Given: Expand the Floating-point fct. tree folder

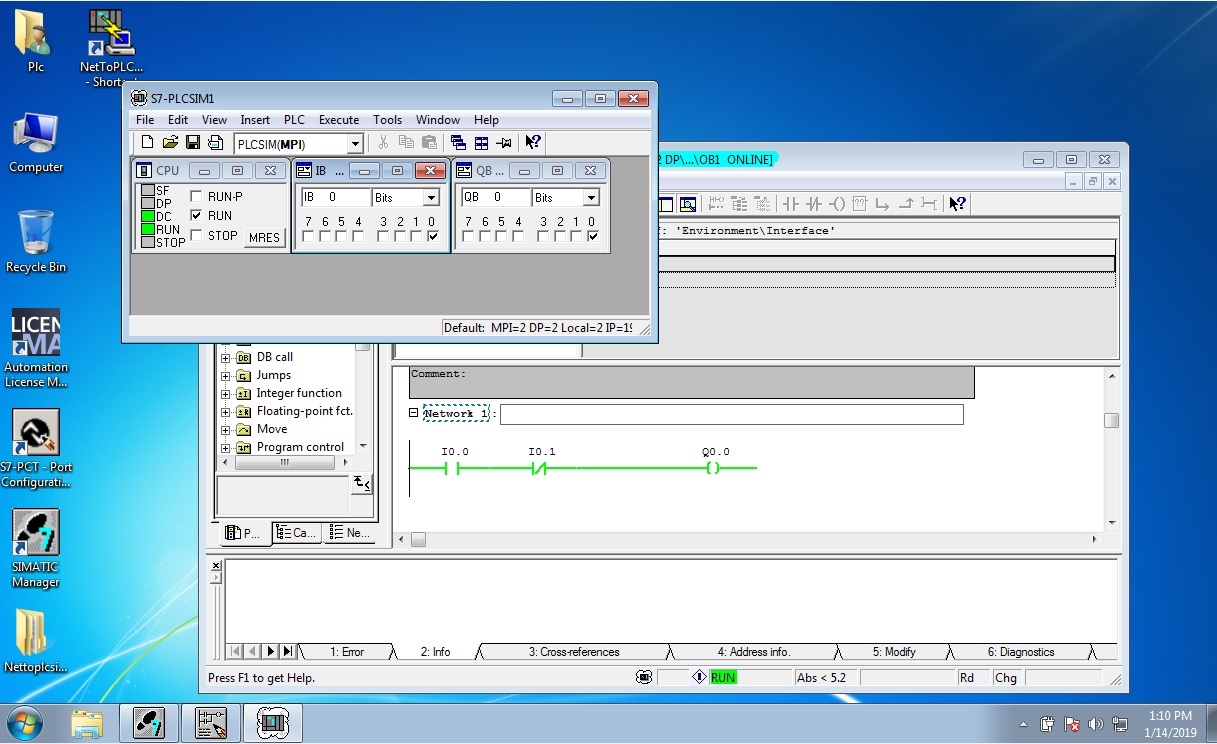Looking at the screenshot, I should click(226, 411).
